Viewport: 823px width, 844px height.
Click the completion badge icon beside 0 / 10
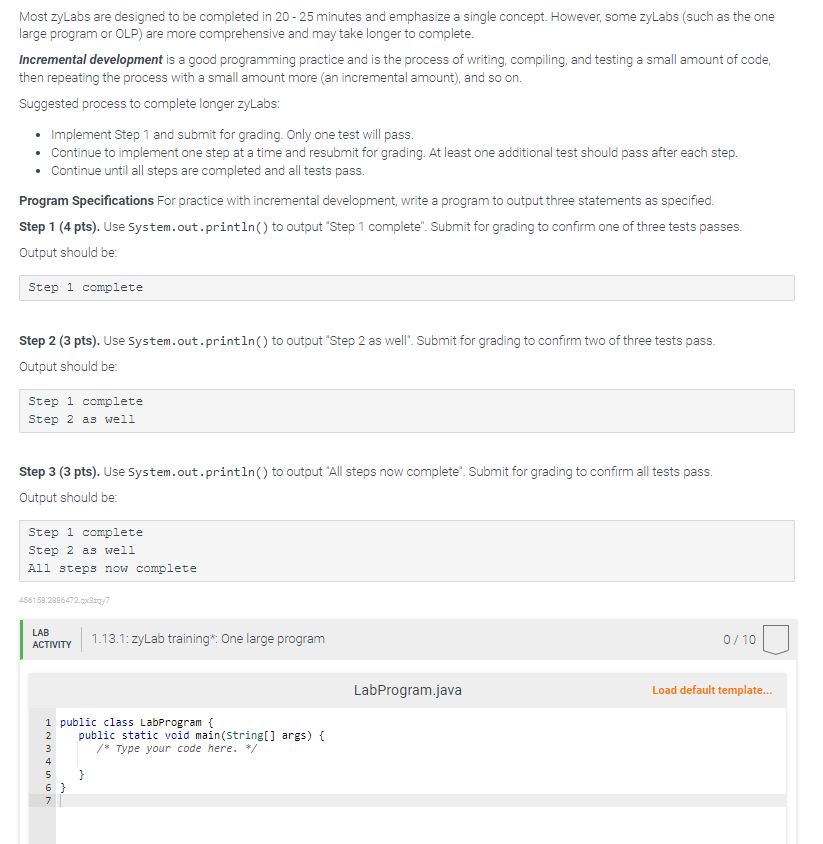(776, 639)
